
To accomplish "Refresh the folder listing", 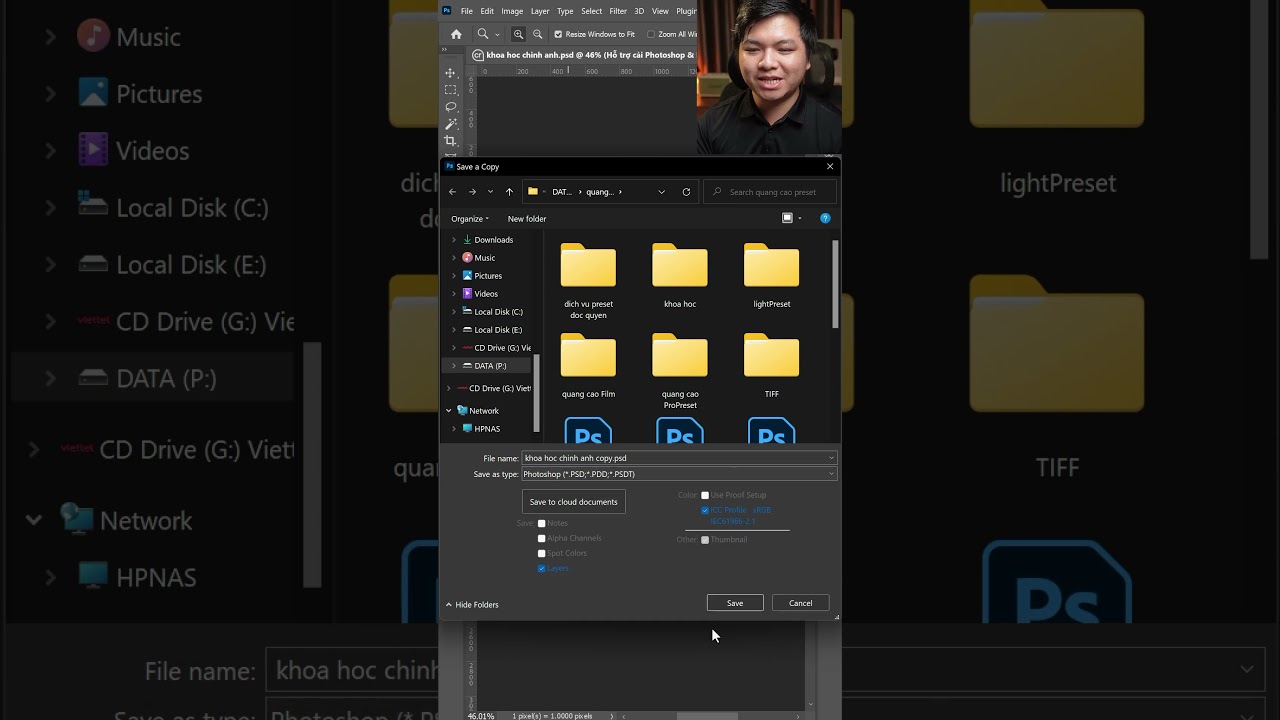I will [x=686, y=192].
